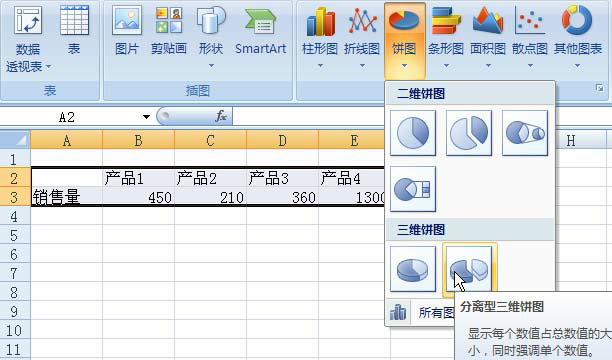Expand the area chart dropdown arrow
This screenshot has width=612, height=360.
pos(488,66)
